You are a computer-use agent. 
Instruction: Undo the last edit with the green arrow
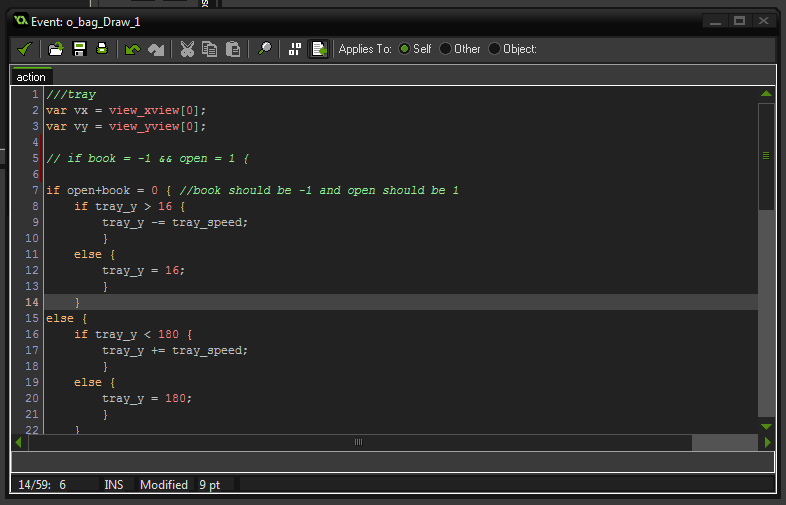pos(133,49)
